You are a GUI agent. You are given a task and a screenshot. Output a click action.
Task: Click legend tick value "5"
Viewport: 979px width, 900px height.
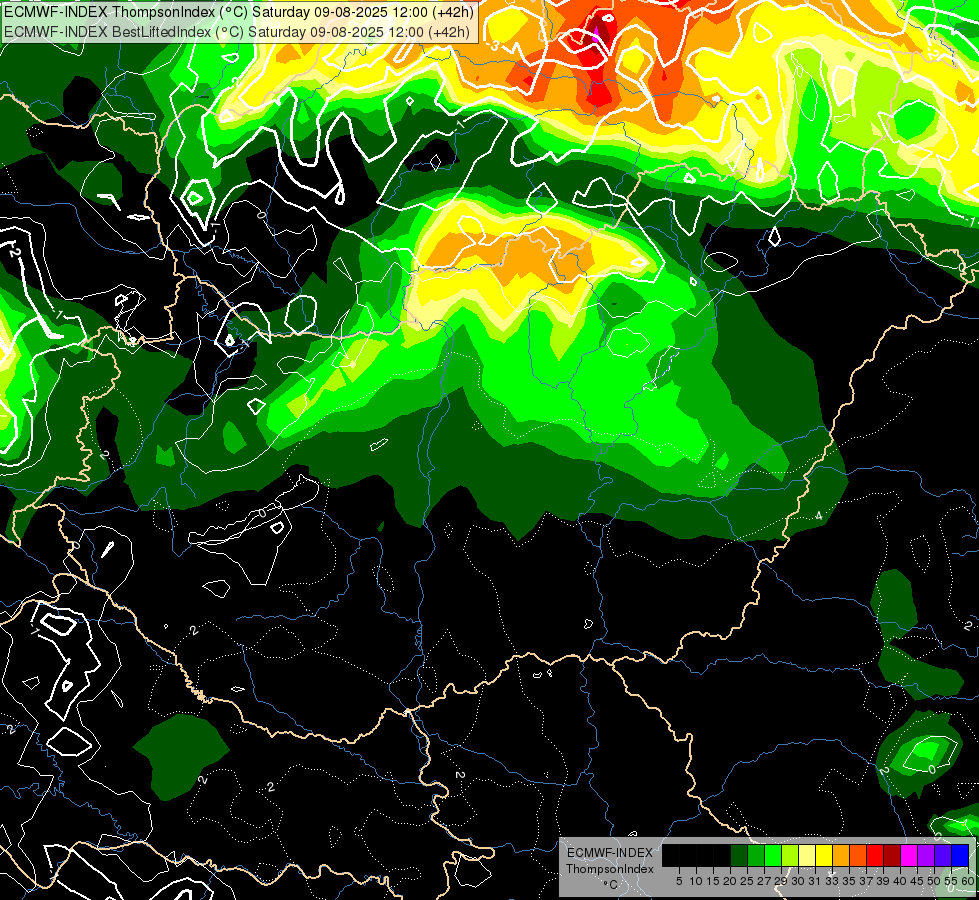[x=679, y=881]
